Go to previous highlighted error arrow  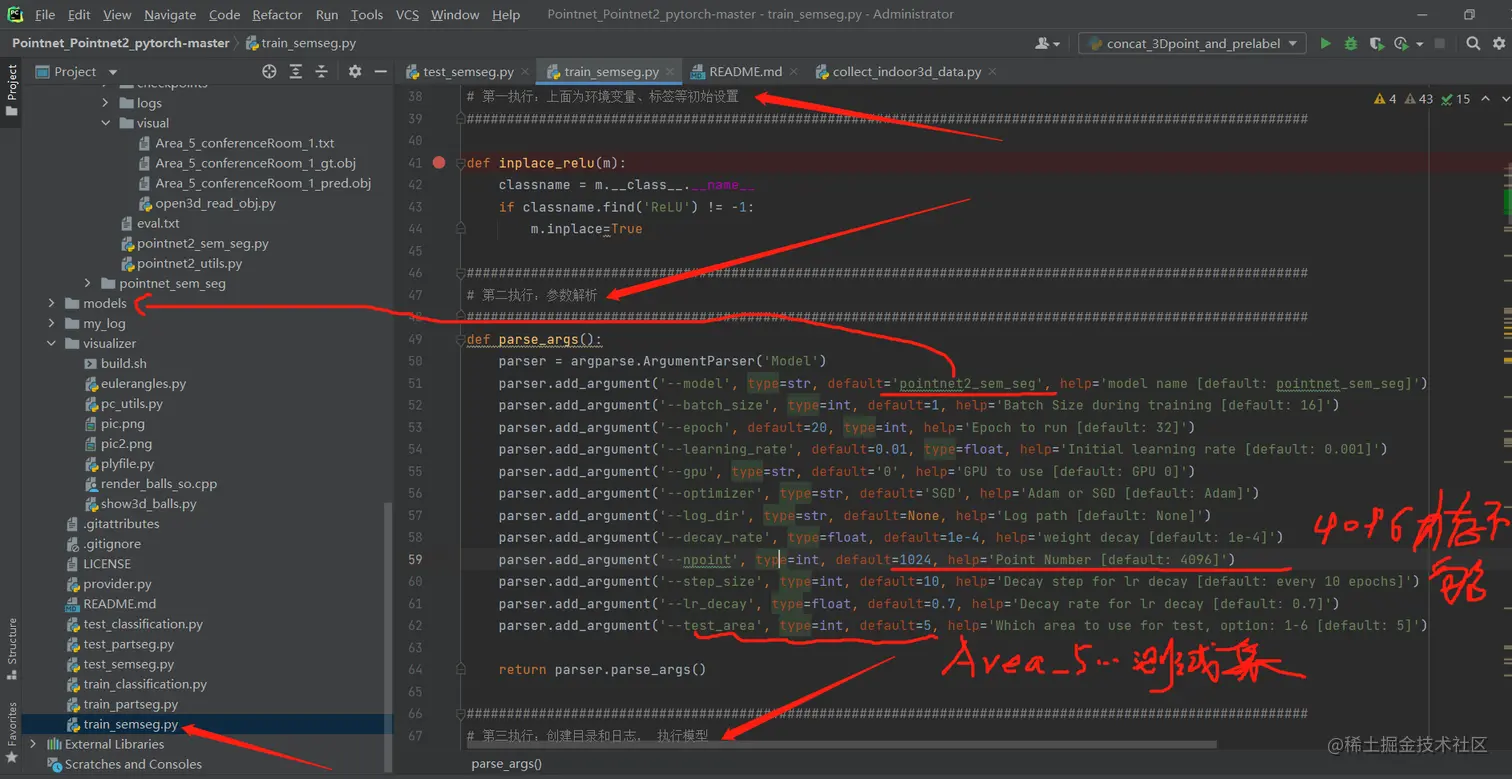point(1486,99)
